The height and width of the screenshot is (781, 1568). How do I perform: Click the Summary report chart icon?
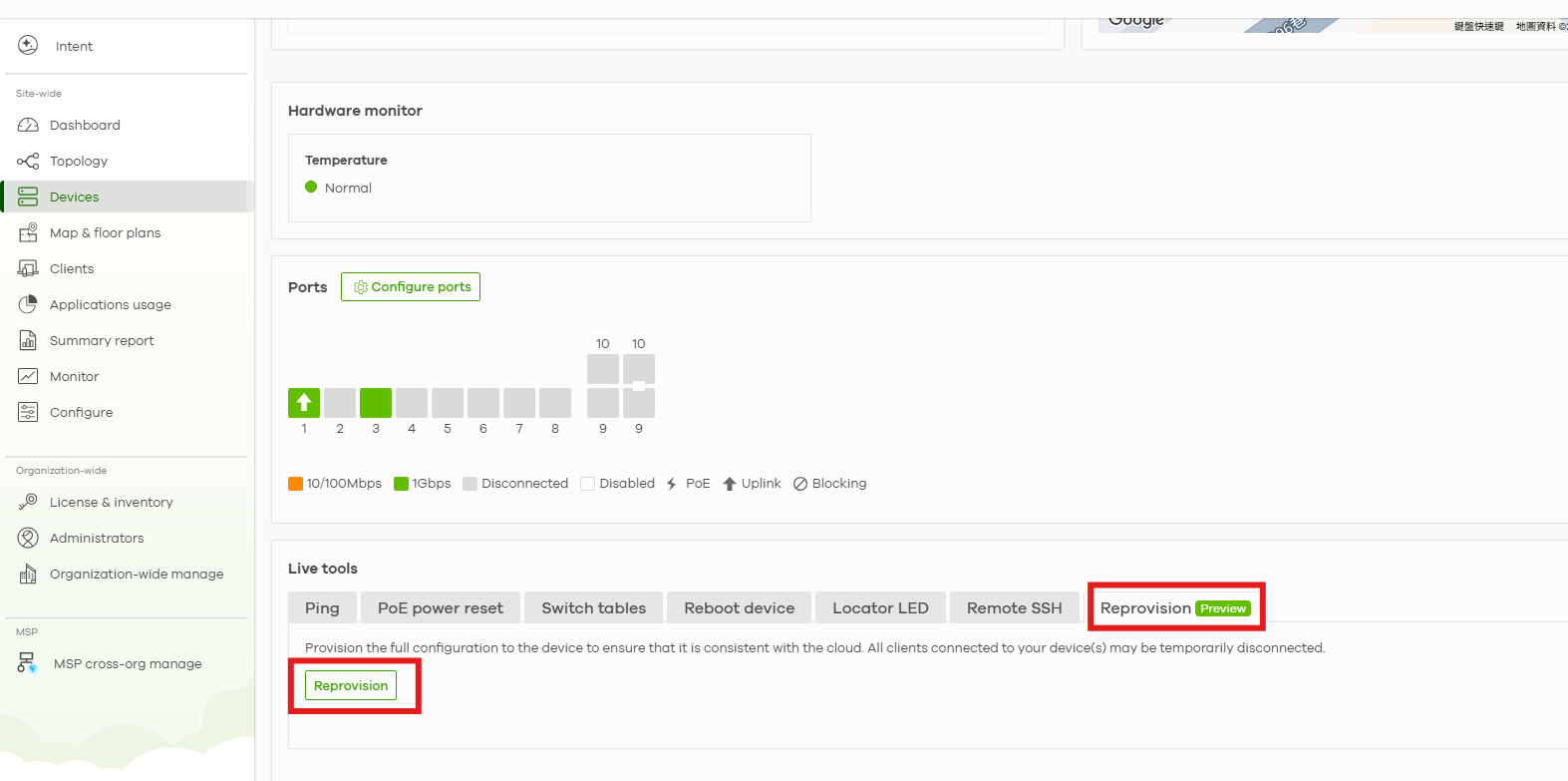tap(28, 340)
